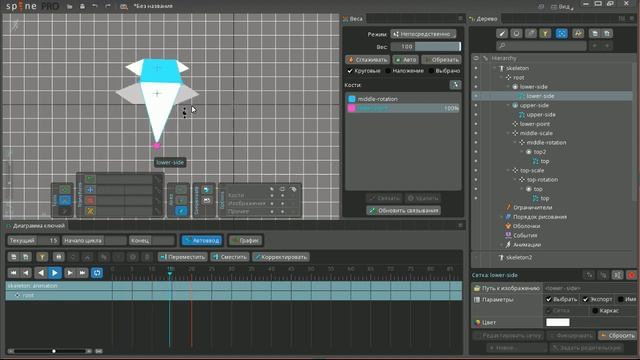The width and height of the screenshot is (640, 360).
Task: Click the red record icon in mesh properties
Action: click(631, 275)
